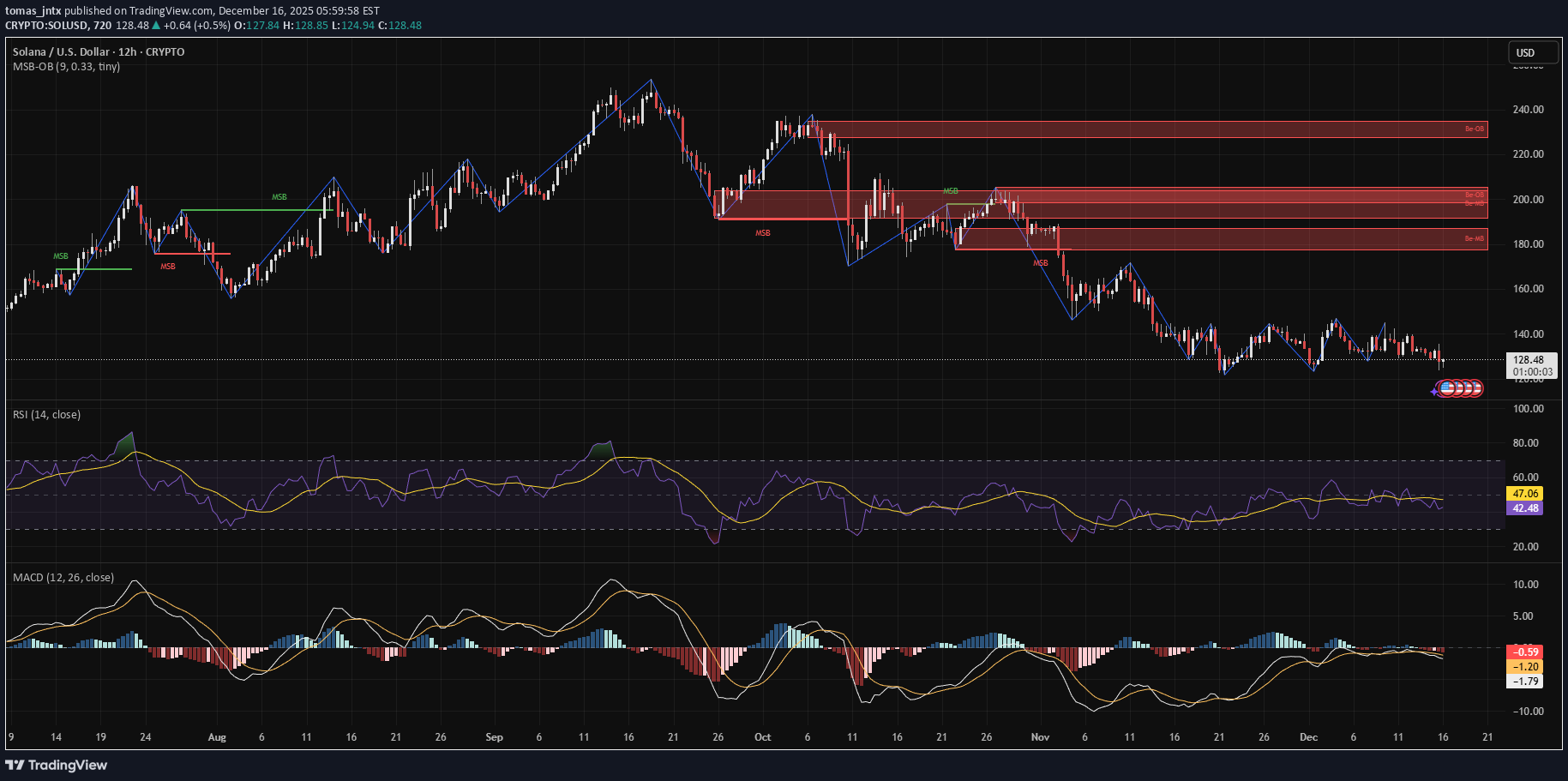This screenshot has height=781, width=1568.
Task: Click the 01:00:03 candle countdown timer
Action: coord(1534,371)
